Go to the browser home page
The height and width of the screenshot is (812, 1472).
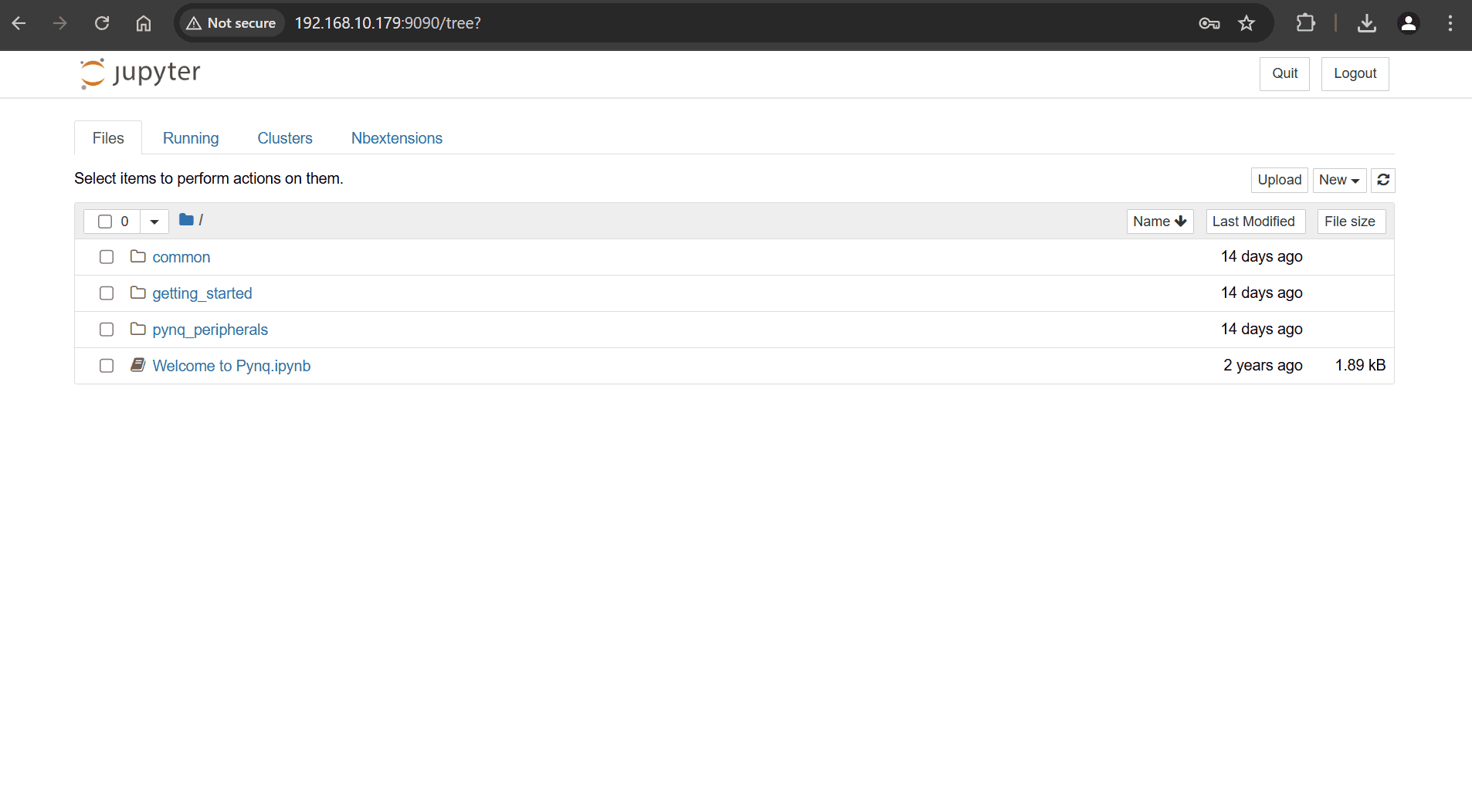click(144, 23)
